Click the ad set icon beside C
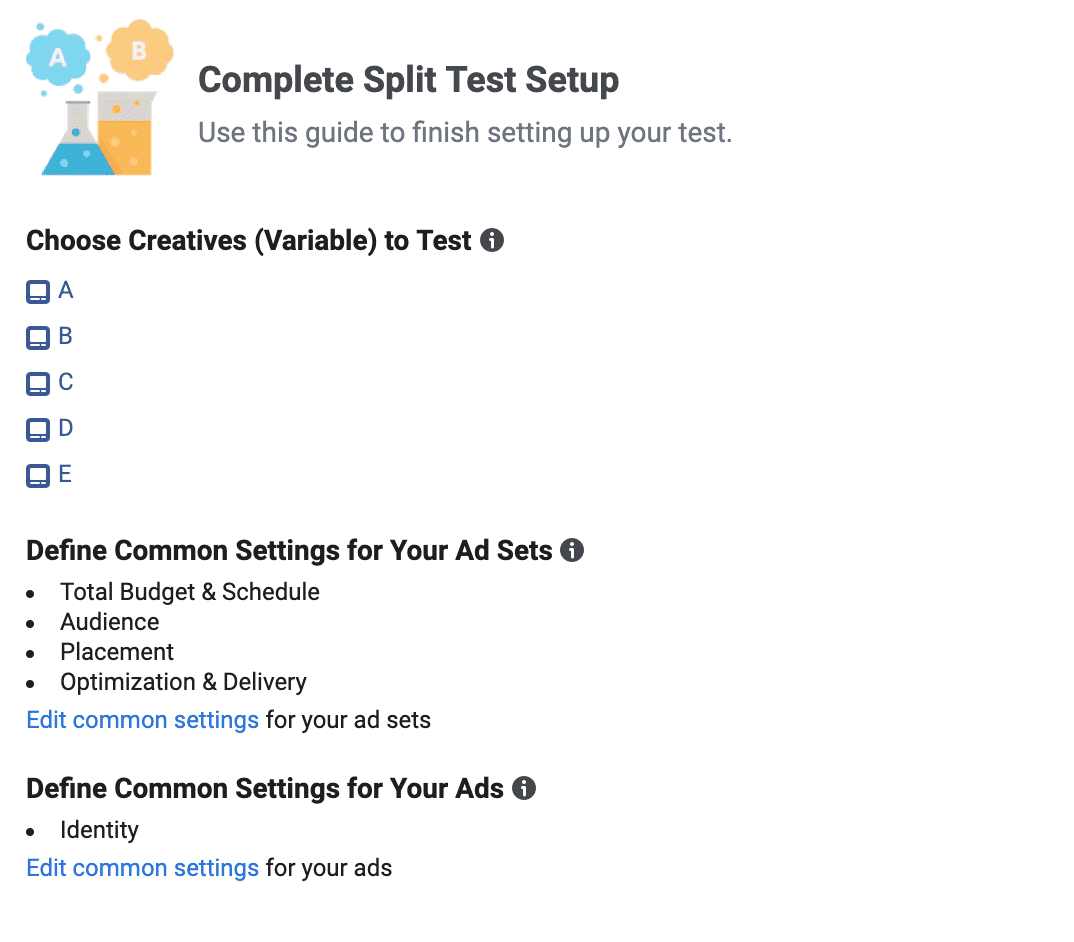This screenshot has width=1074, height=942. [38, 384]
